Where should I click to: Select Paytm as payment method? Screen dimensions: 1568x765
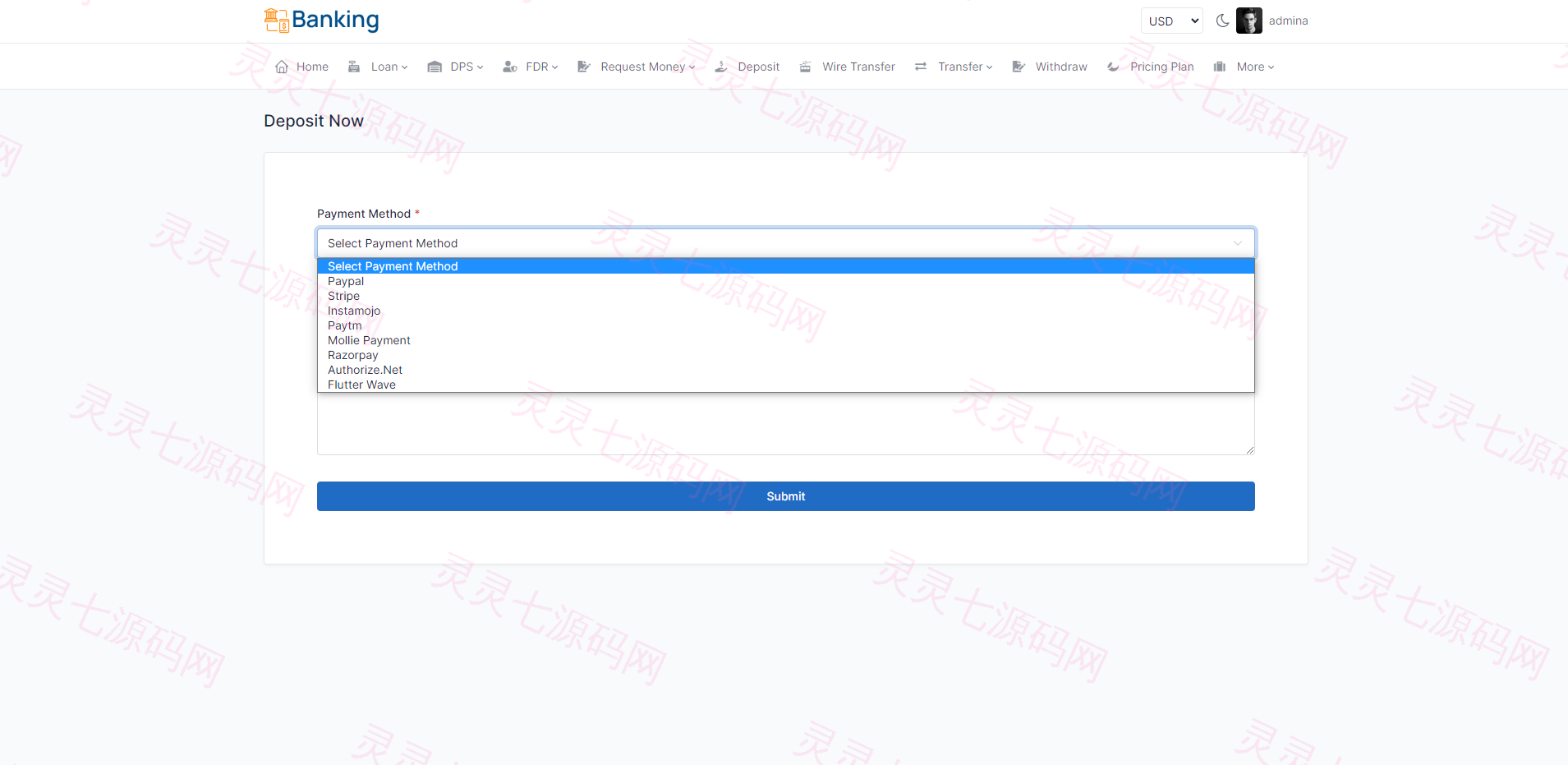[x=786, y=325]
